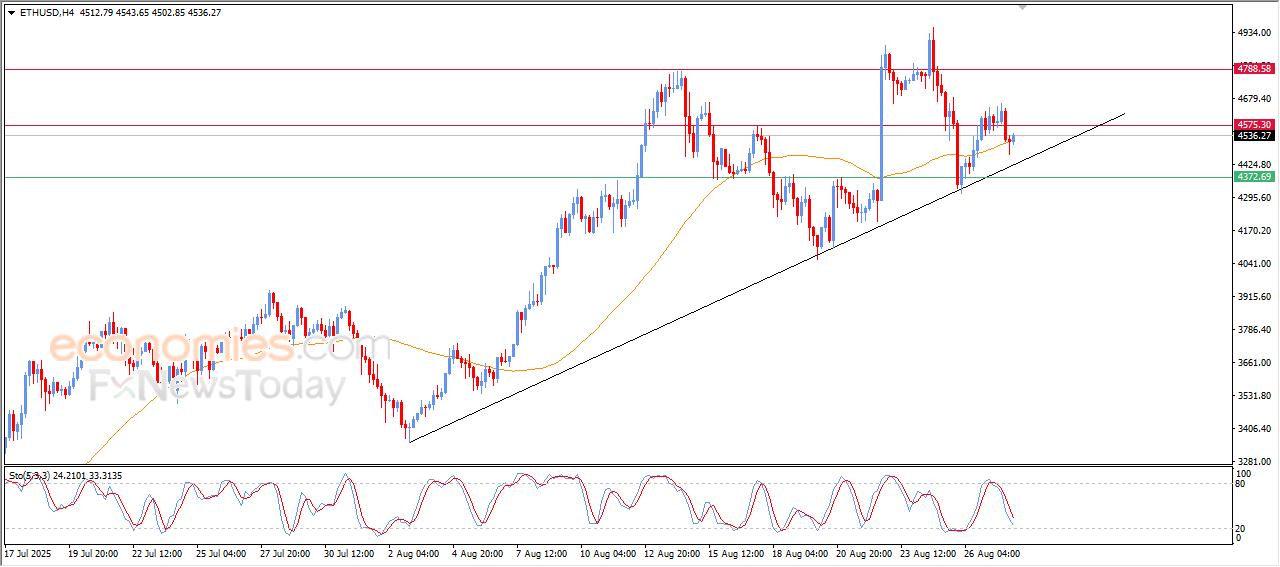Click the 4424.80 price axis label
Image resolution: width=1280 pixels, height=567 pixels.
point(1254,165)
